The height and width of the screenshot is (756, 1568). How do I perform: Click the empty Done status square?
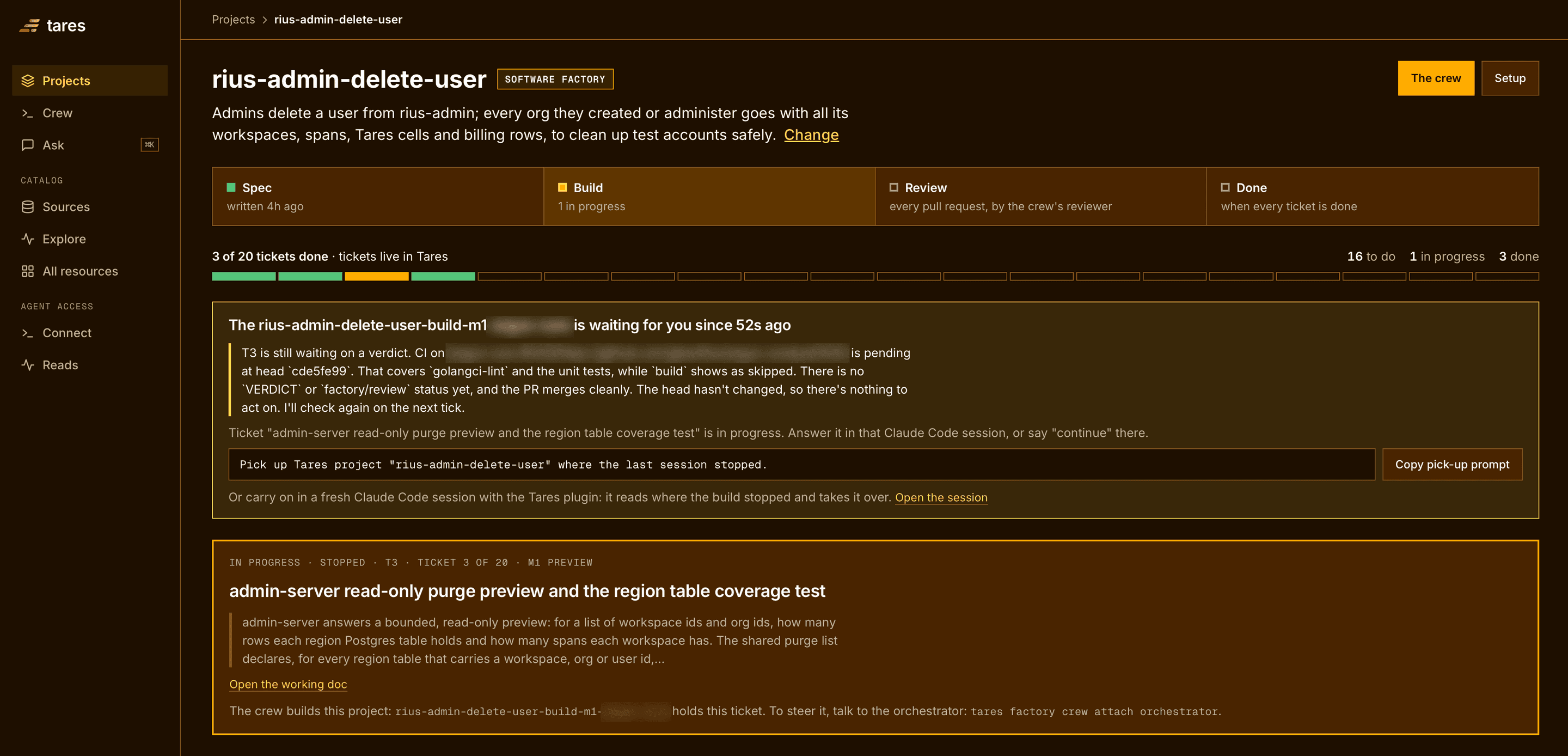point(1224,187)
